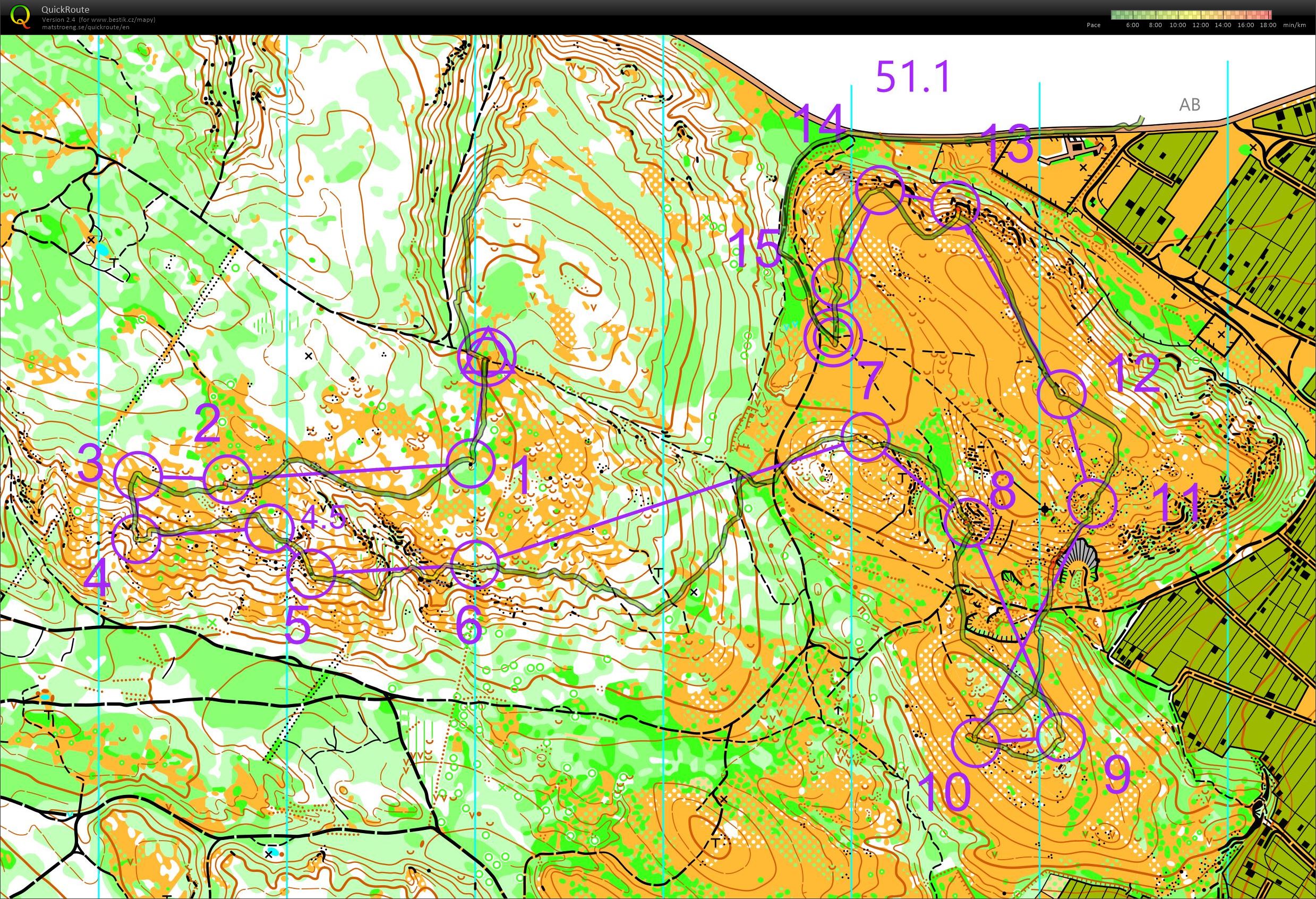Click the Pace legend label

1093,25
